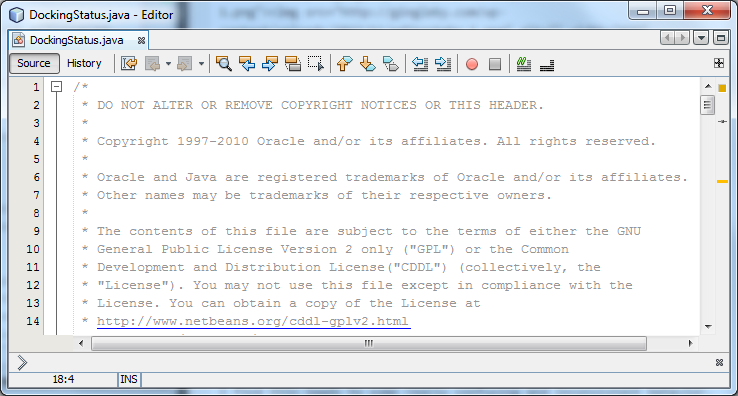Click the vertical scrollbar up arrow
738x396 pixels.
pyautogui.click(x=708, y=86)
